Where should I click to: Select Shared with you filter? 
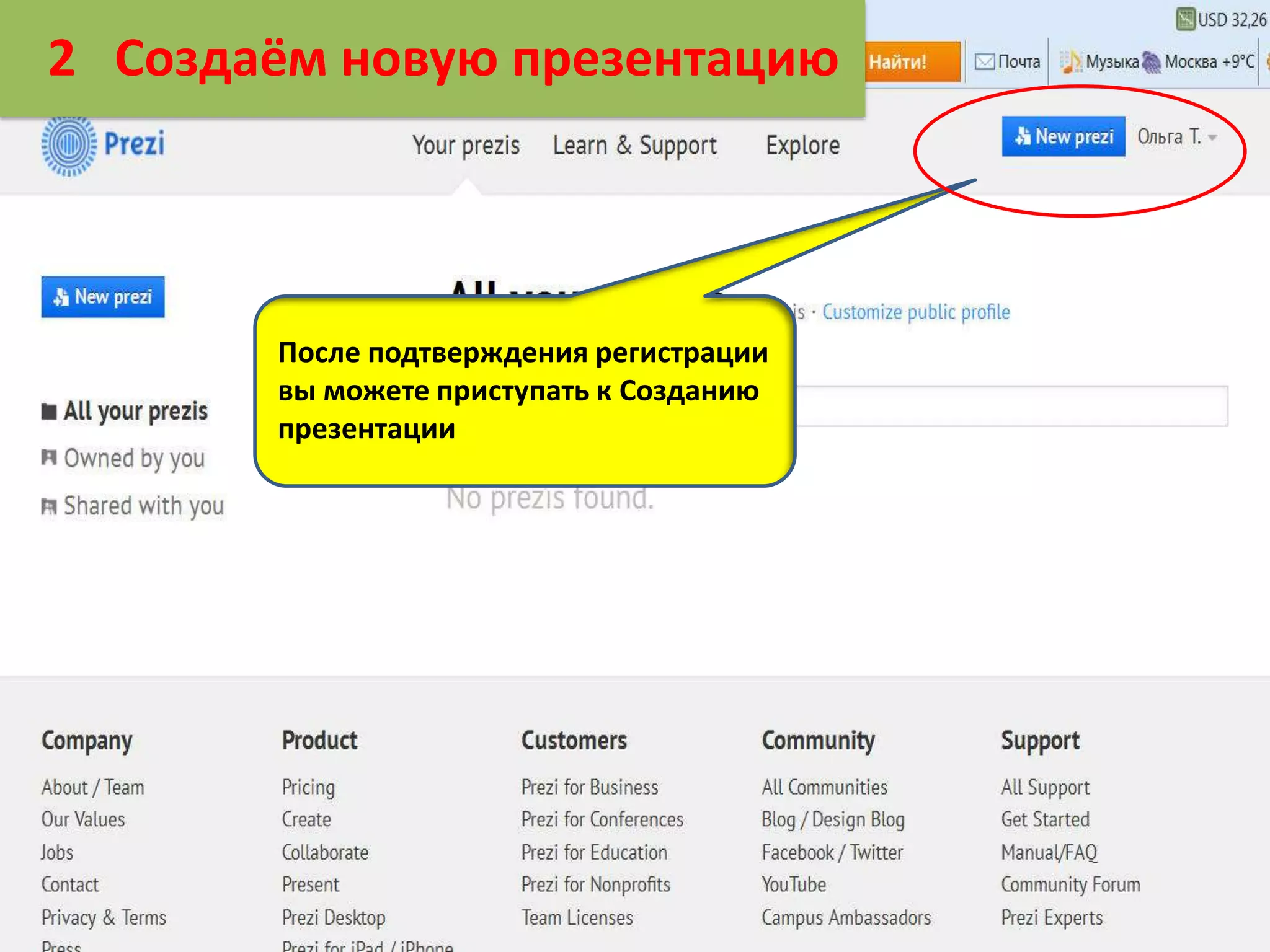coord(133,506)
